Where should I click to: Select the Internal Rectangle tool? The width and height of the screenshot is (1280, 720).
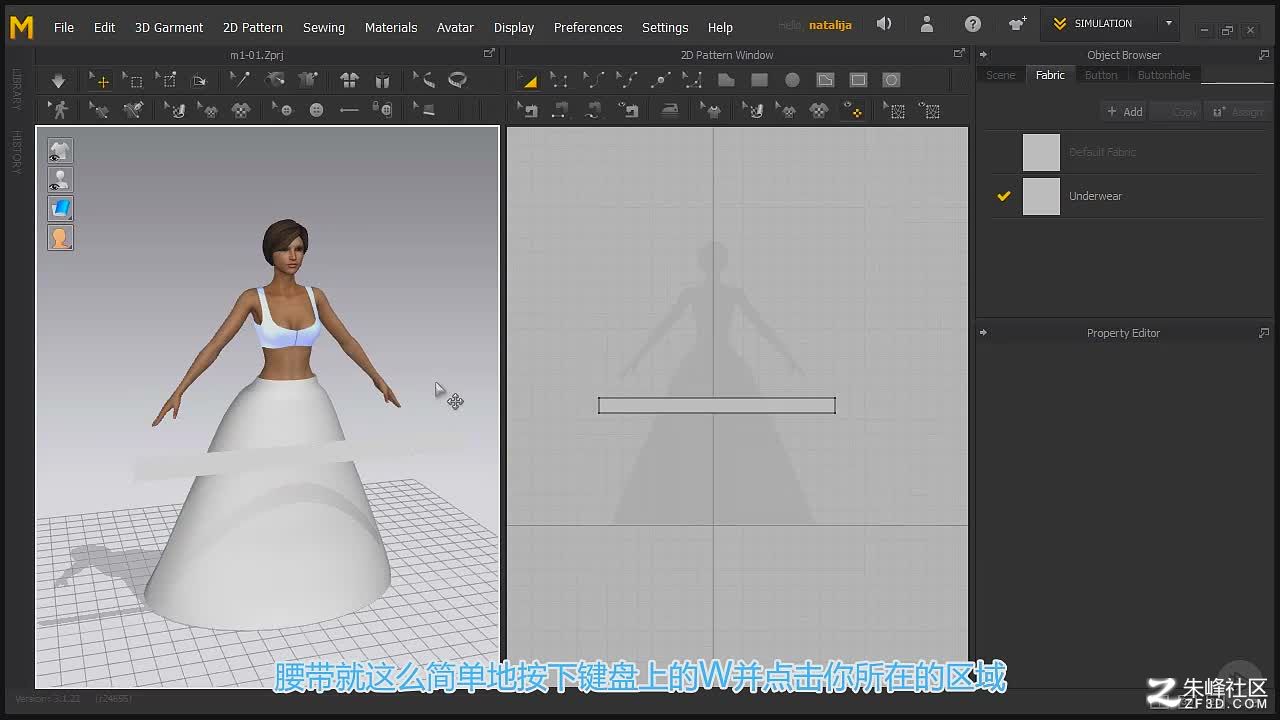pyautogui.click(x=858, y=80)
